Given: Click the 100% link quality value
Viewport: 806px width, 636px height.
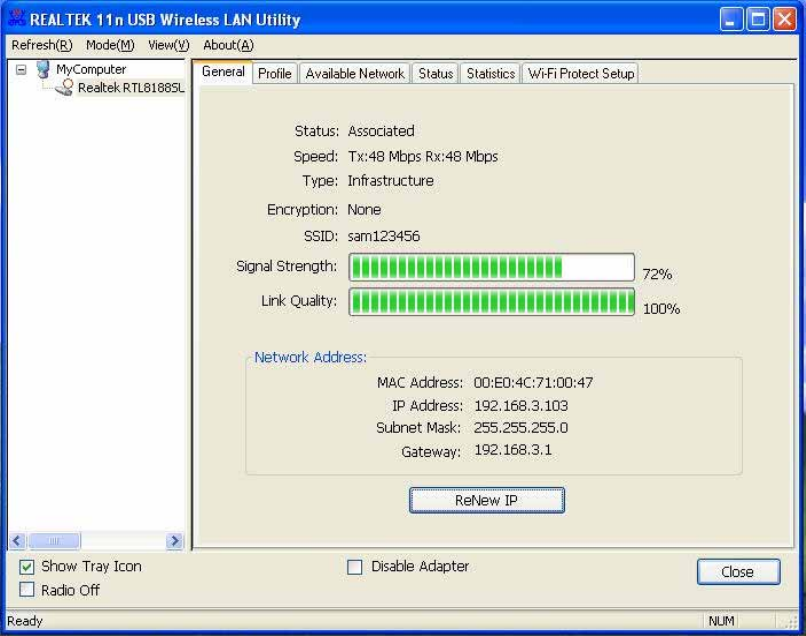Looking at the screenshot, I should tap(661, 308).
